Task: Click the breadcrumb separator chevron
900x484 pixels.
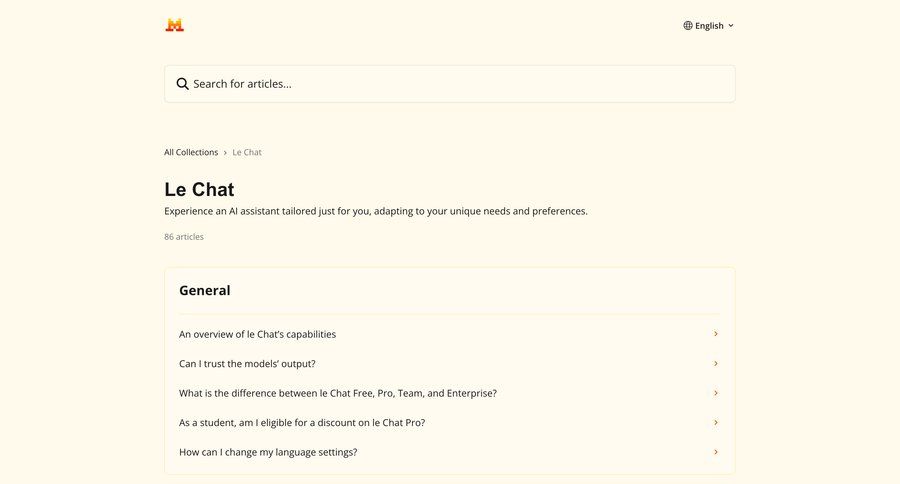Action: [x=225, y=152]
